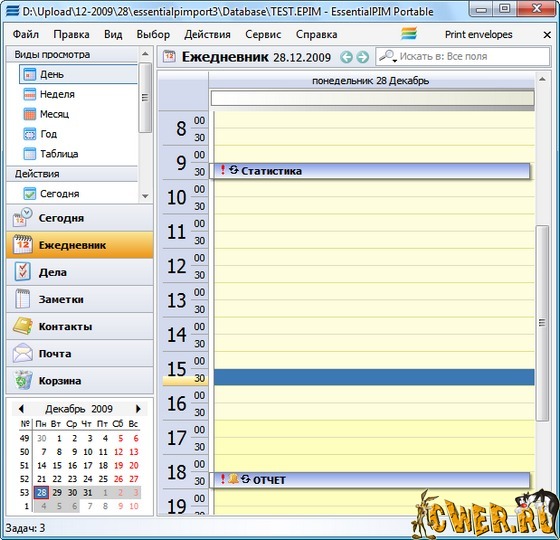Click the Задач: 3 status bar entry
The height and width of the screenshot is (540, 560).
point(25,528)
